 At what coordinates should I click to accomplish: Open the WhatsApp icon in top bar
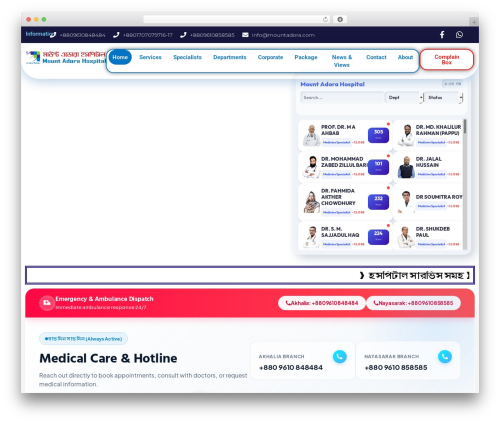(459, 35)
